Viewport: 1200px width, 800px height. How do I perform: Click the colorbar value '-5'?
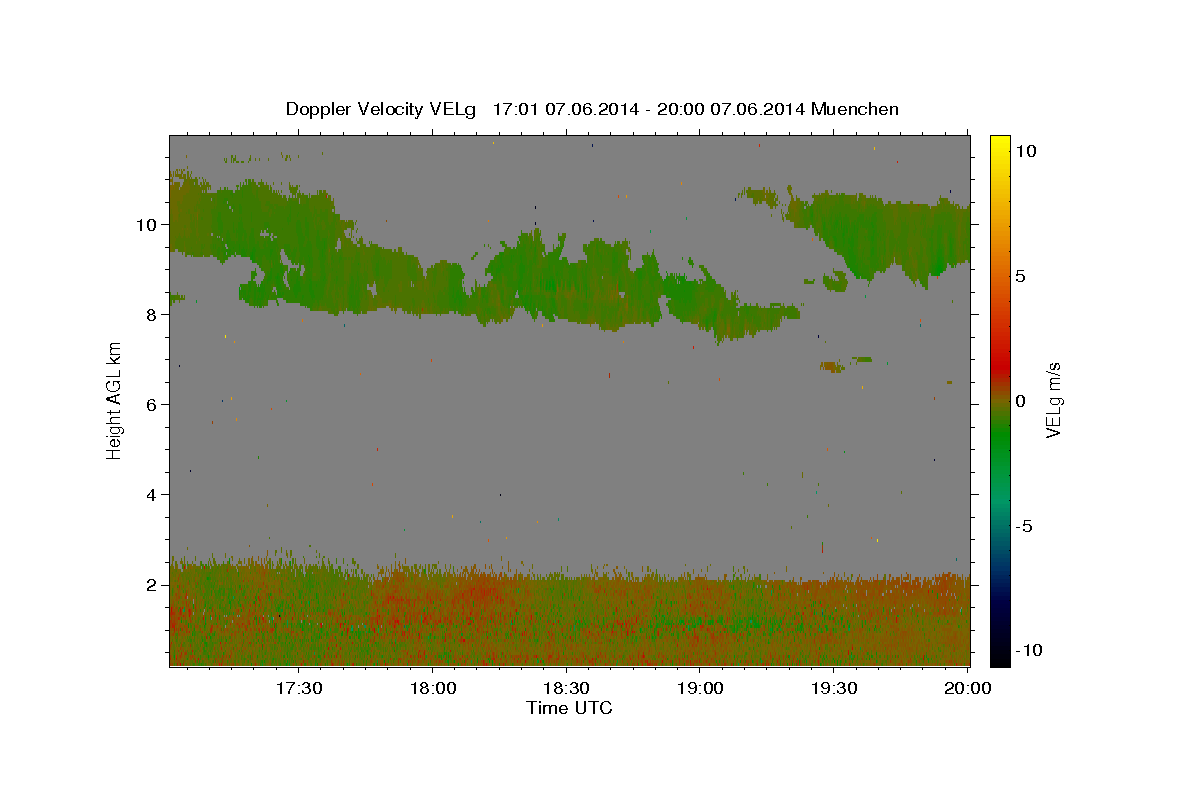click(1025, 527)
